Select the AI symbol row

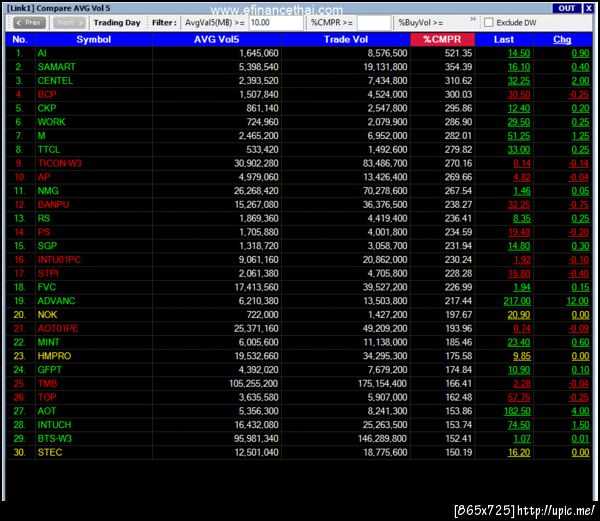click(299, 53)
